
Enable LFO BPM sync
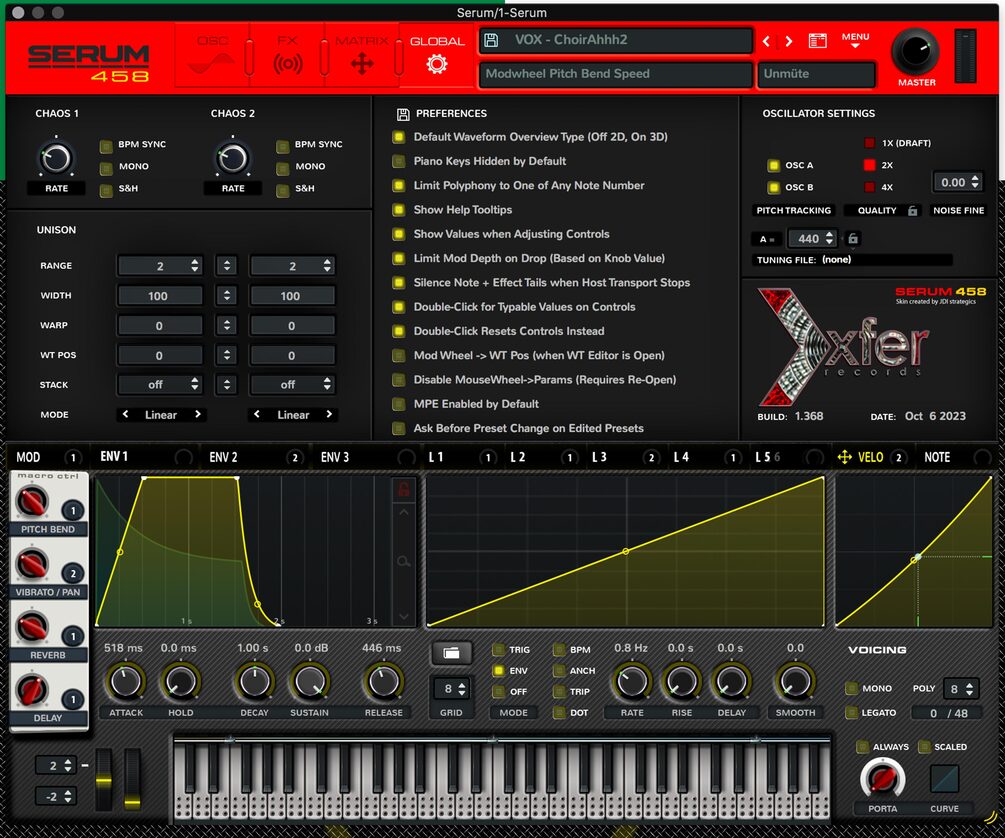coord(559,650)
